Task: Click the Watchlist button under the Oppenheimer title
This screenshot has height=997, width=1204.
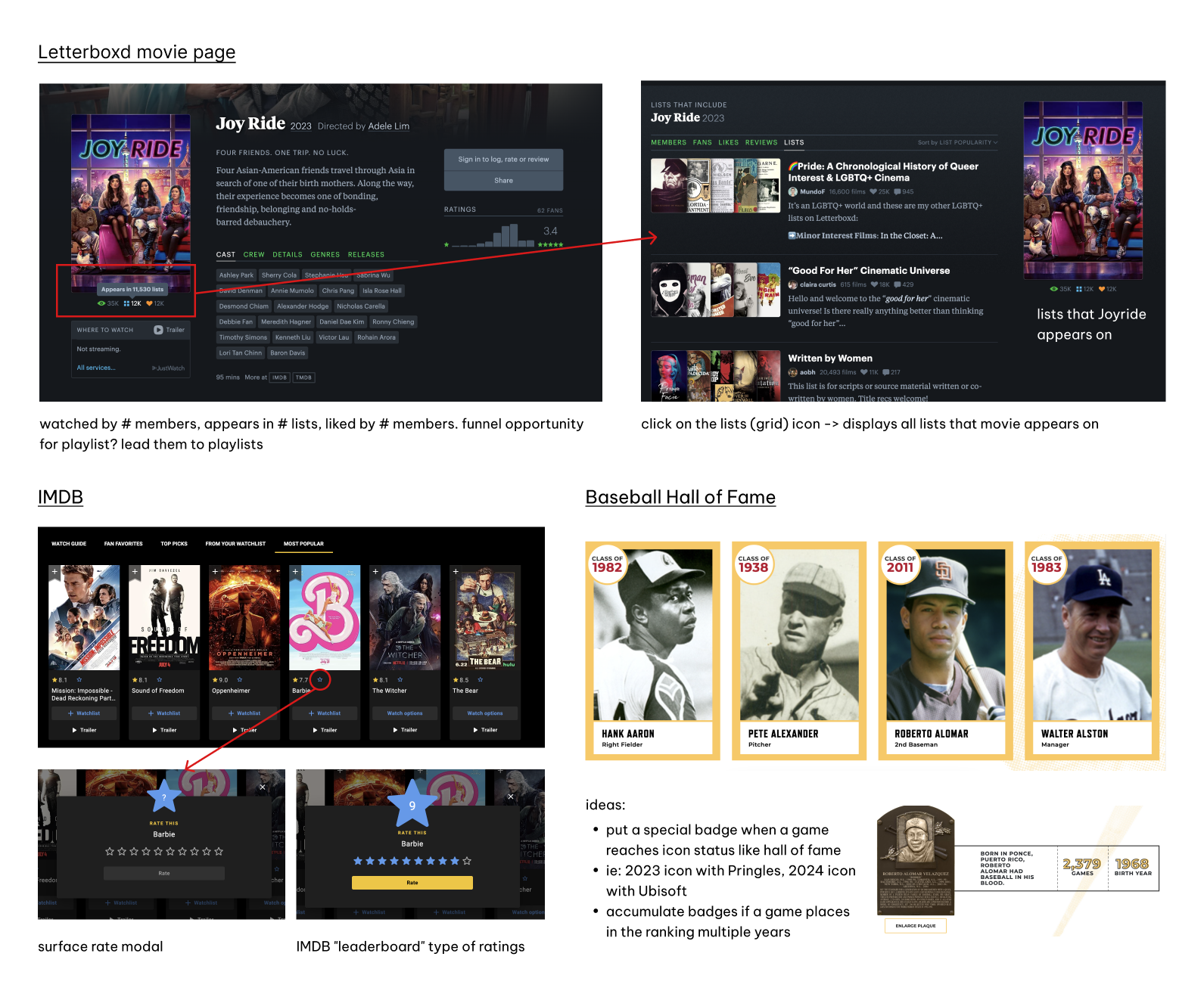Action: click(x=244, y=713)
